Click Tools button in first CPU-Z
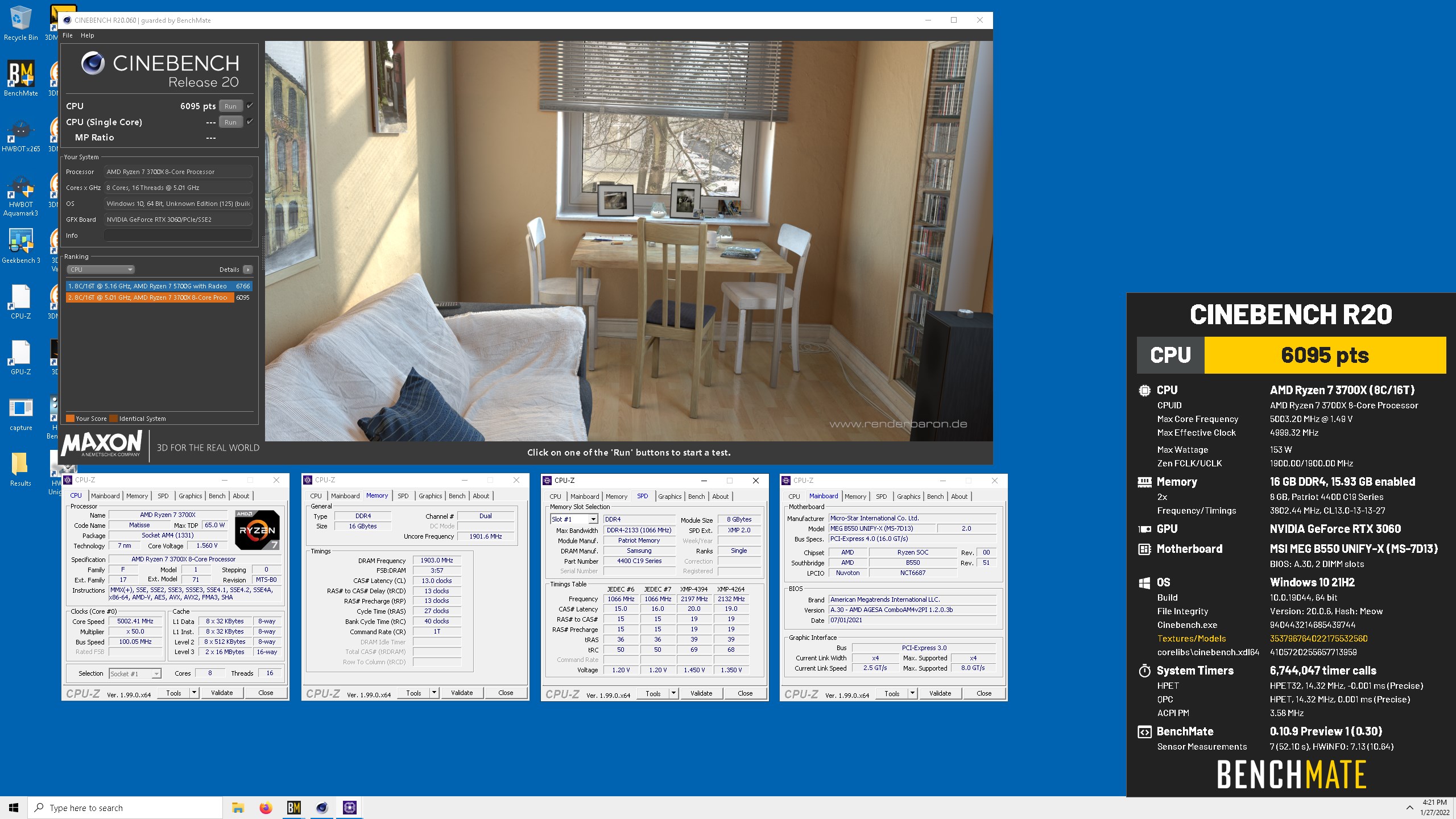This screenshot has width=1456, height=819. click(174, 693)
